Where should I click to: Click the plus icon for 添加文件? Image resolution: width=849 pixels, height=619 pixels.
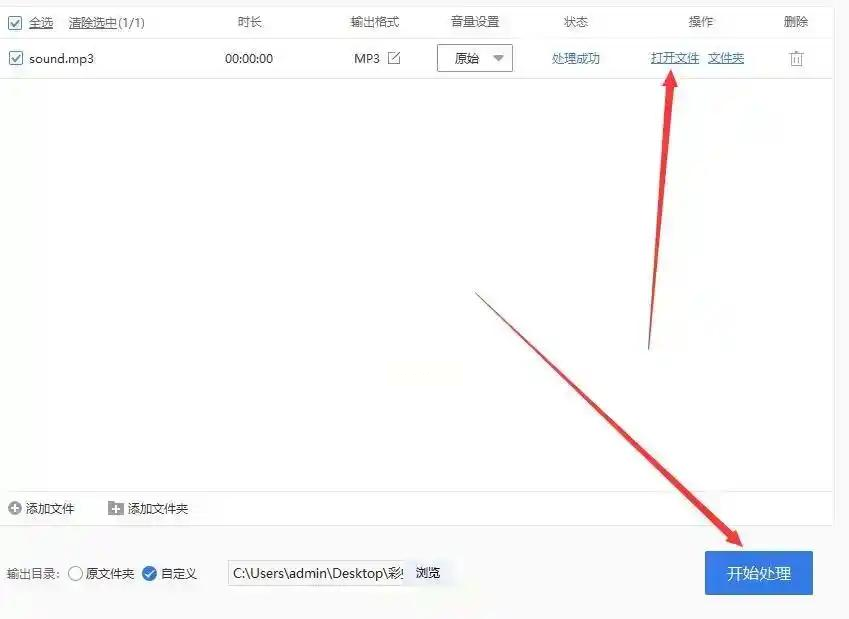click(x=15, y=508)
